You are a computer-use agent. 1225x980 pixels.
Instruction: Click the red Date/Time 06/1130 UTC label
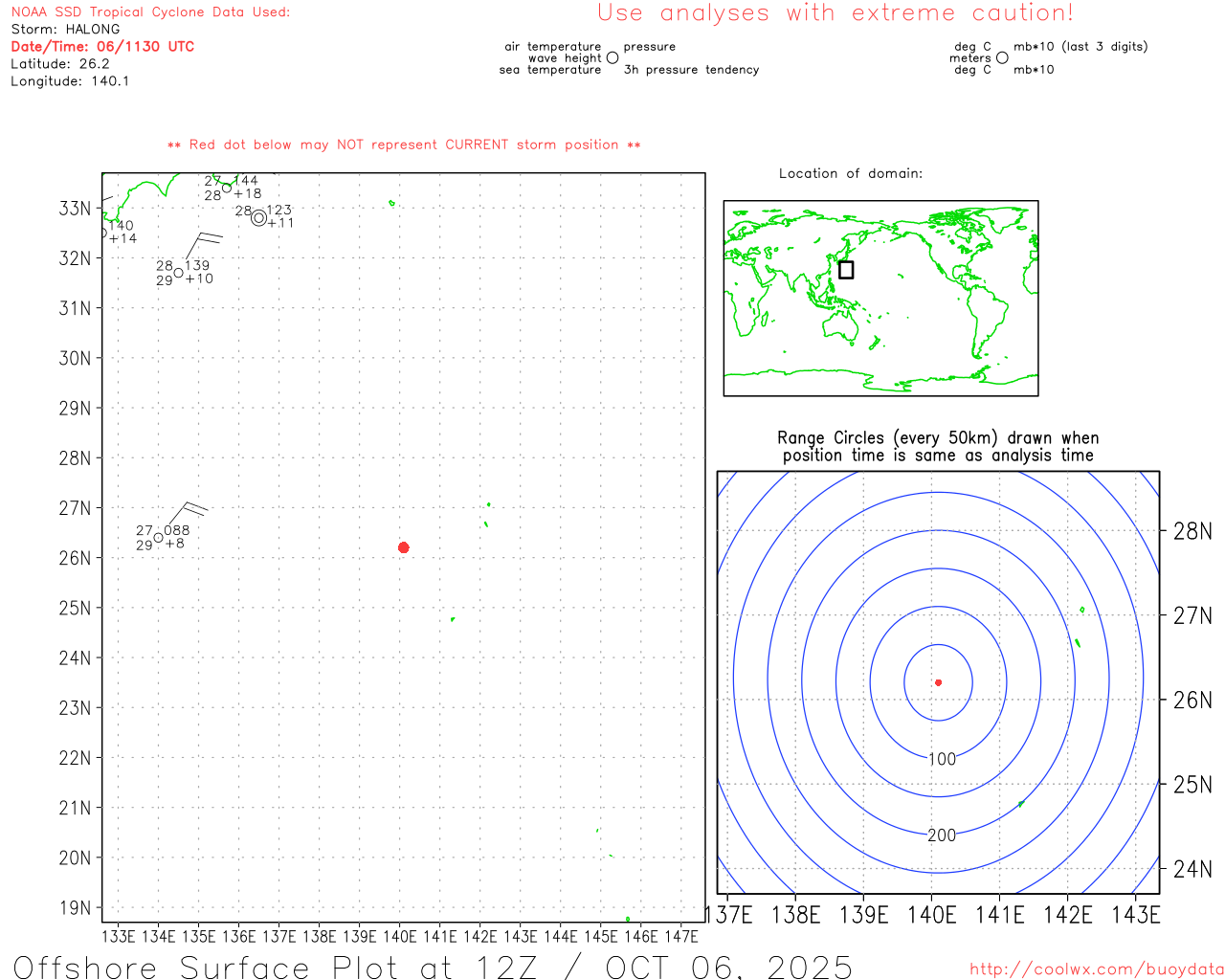pos(102,46)
